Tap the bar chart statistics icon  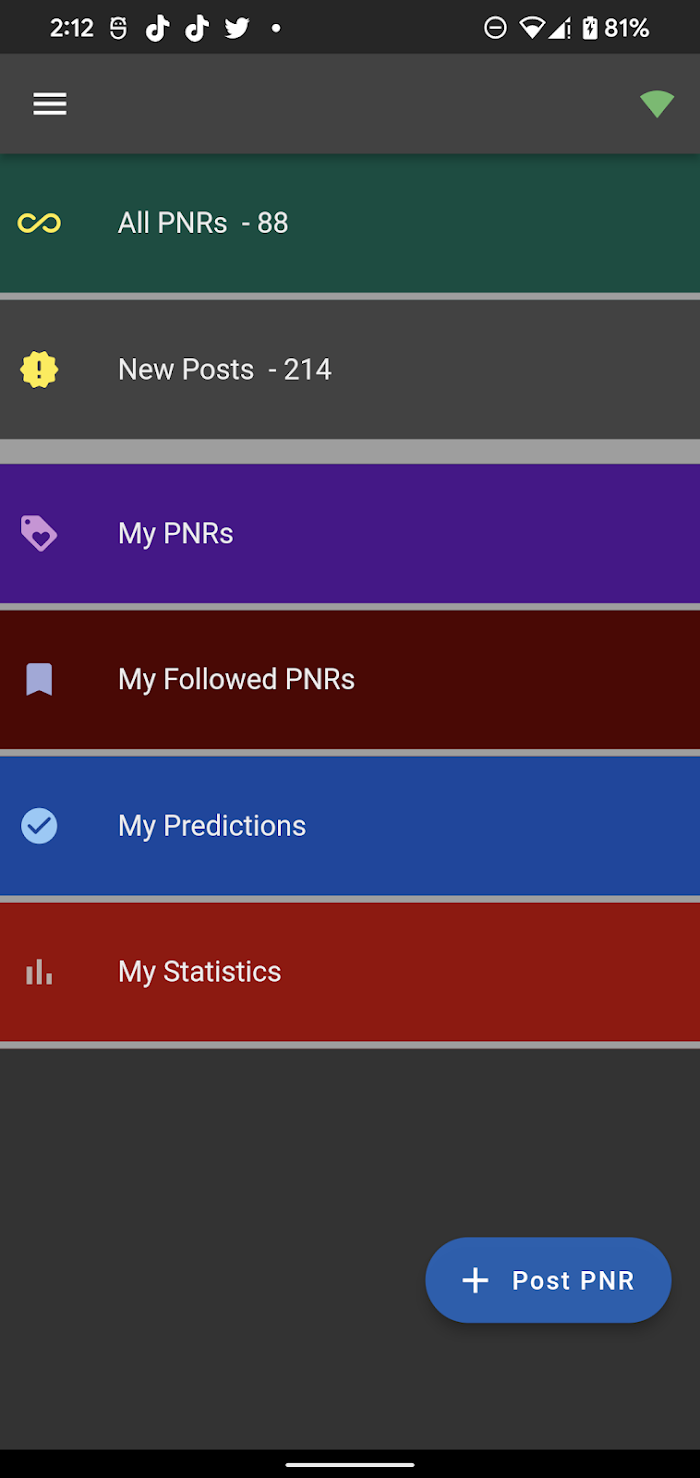click(x=39, y=972)
